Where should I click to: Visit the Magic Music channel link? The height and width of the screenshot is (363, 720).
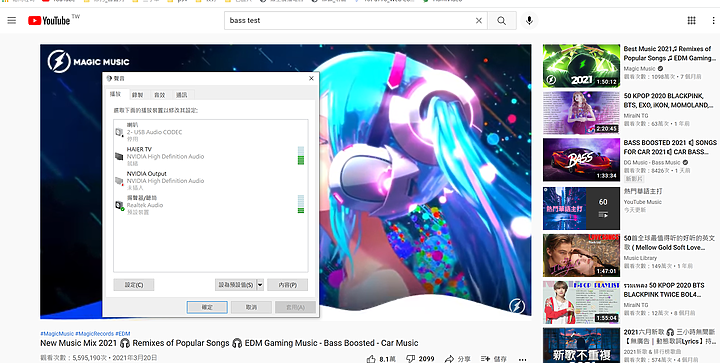pyautogui.click(x=639, y=68)
